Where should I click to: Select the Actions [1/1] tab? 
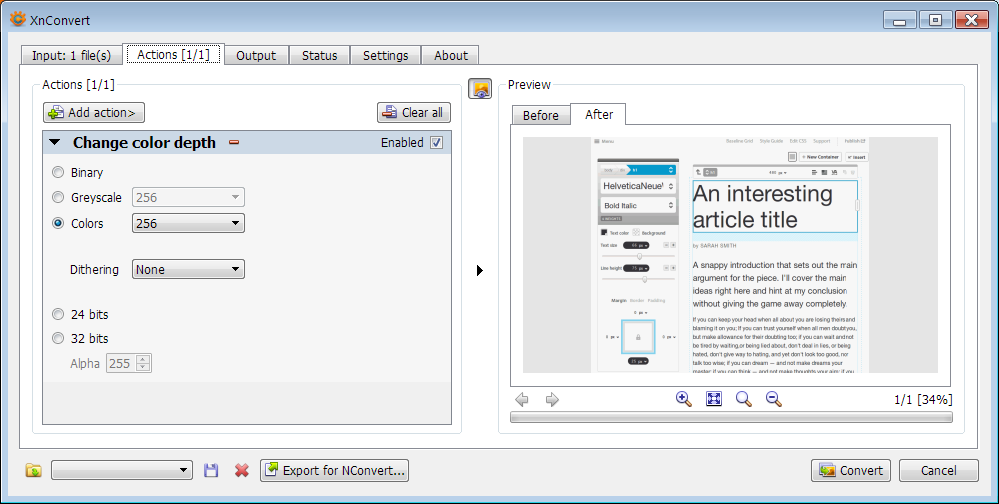[173, 55]
